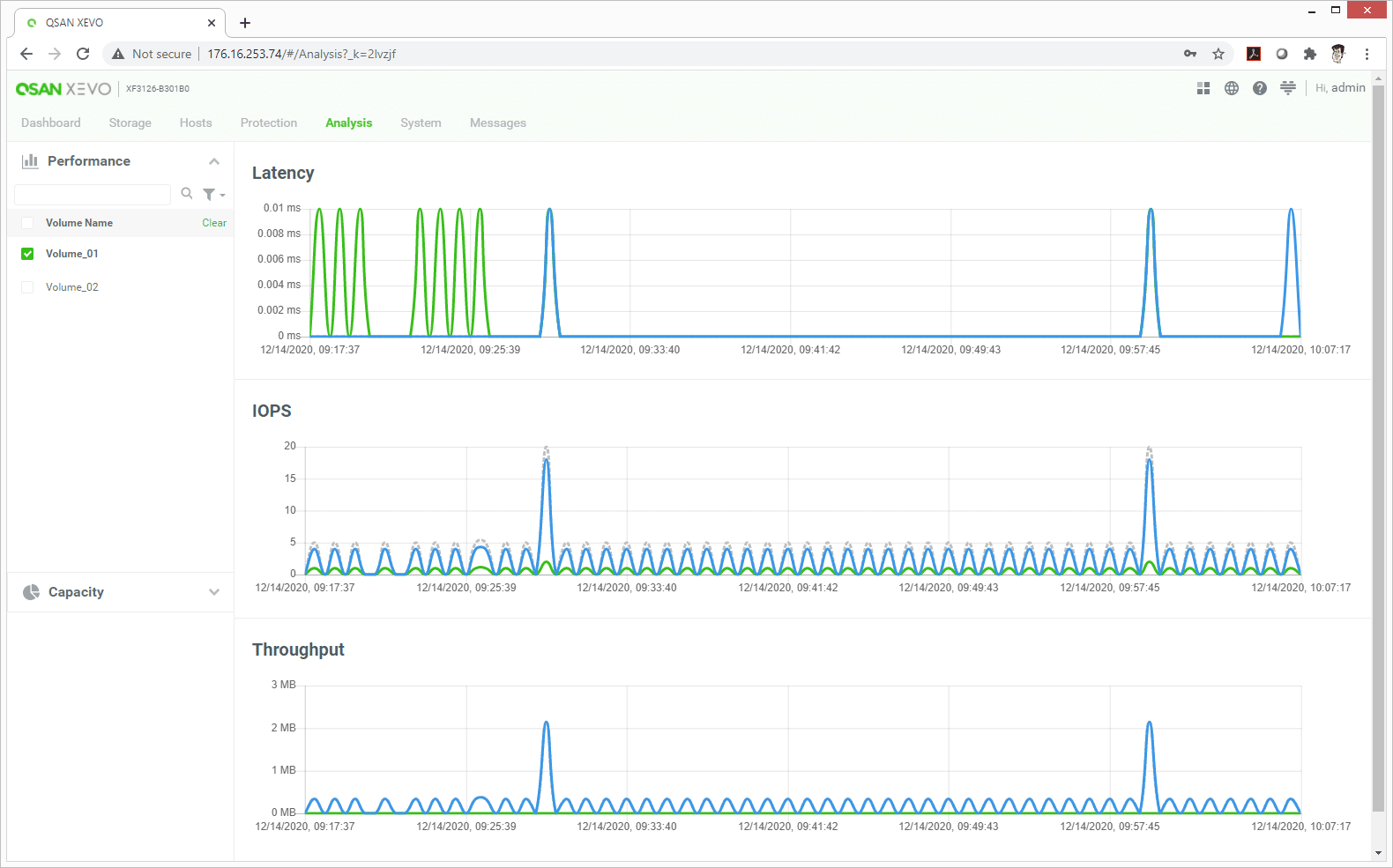
Task: Click the QSAN XEVO logo
Action: point(63,89)
